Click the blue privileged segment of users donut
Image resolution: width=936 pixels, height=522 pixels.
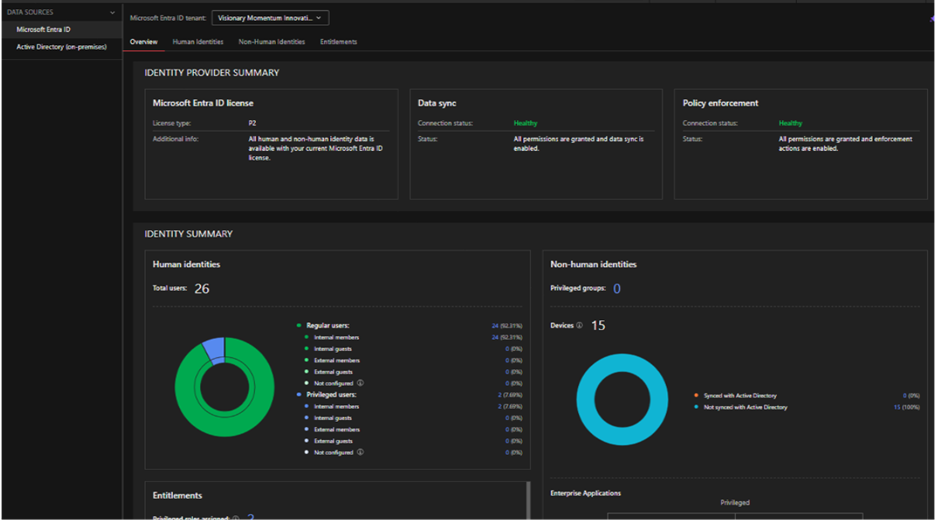coord(213,346)
